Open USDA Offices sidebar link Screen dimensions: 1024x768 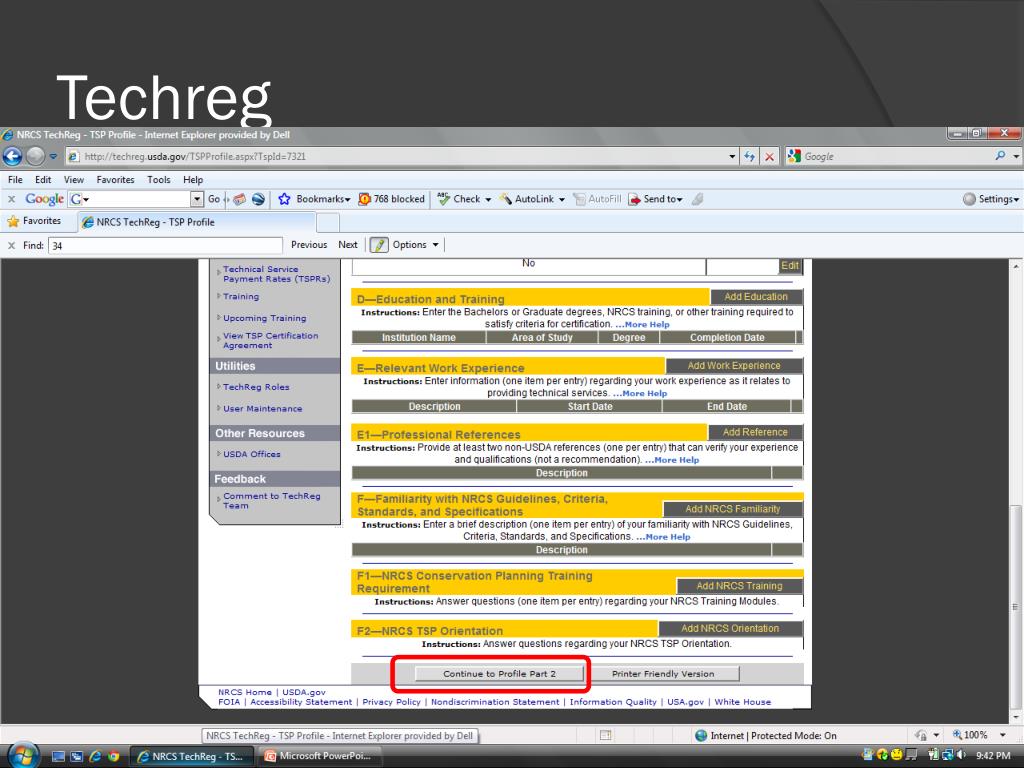(251, 454)
